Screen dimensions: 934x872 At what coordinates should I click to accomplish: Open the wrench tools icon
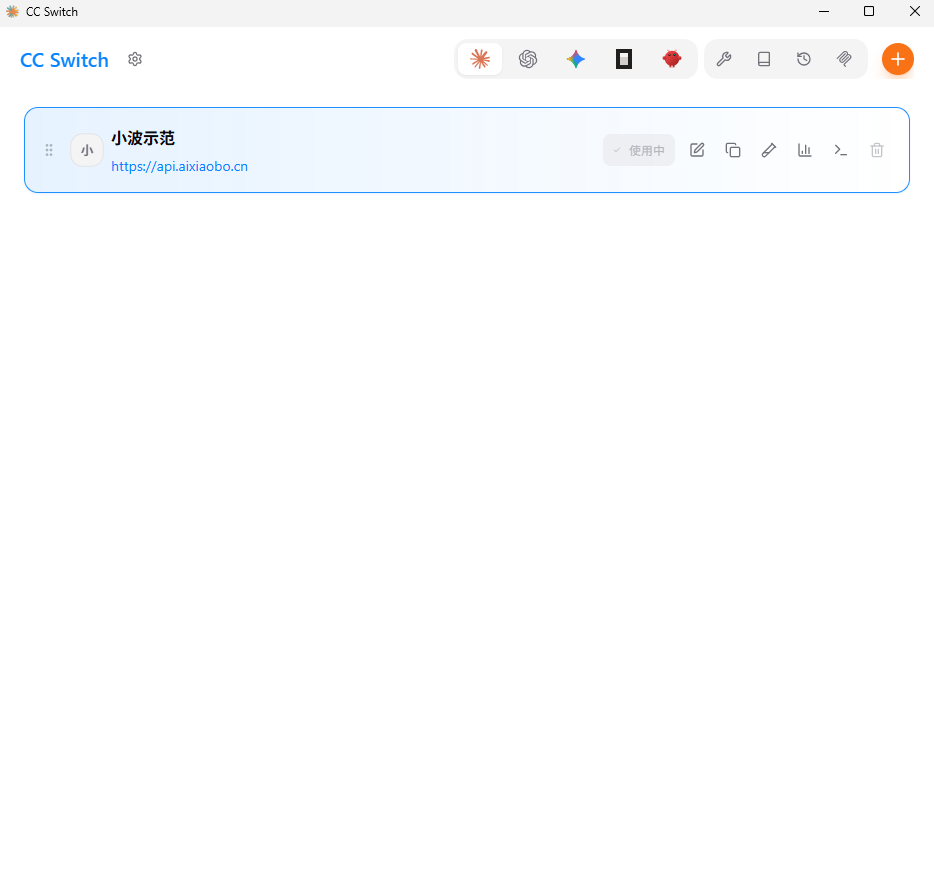point(724,59)
